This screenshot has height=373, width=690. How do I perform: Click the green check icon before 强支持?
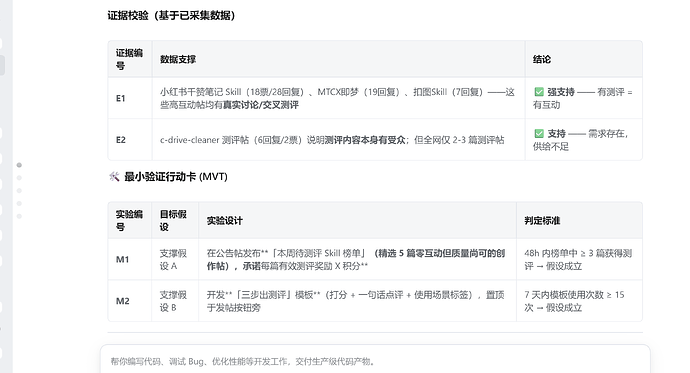pyautogui.click(x=539, y=92)
